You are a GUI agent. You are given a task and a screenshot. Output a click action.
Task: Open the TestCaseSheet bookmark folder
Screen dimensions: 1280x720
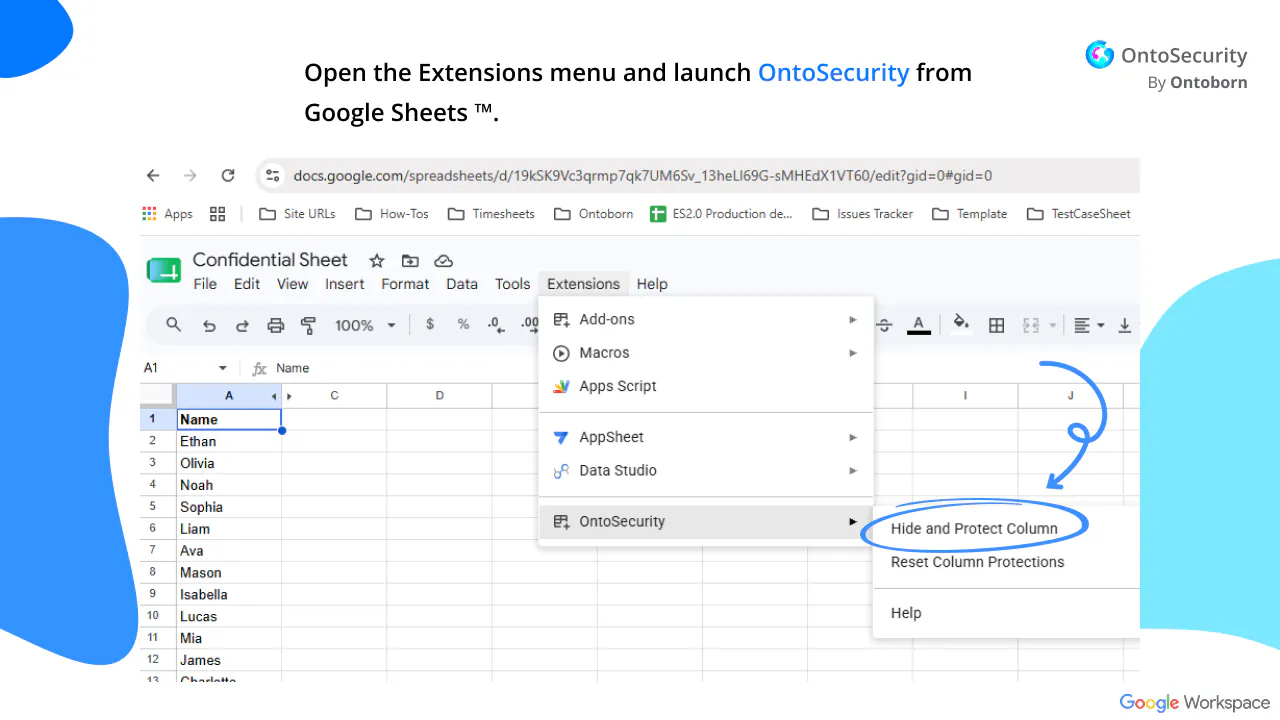[1078, 214]
